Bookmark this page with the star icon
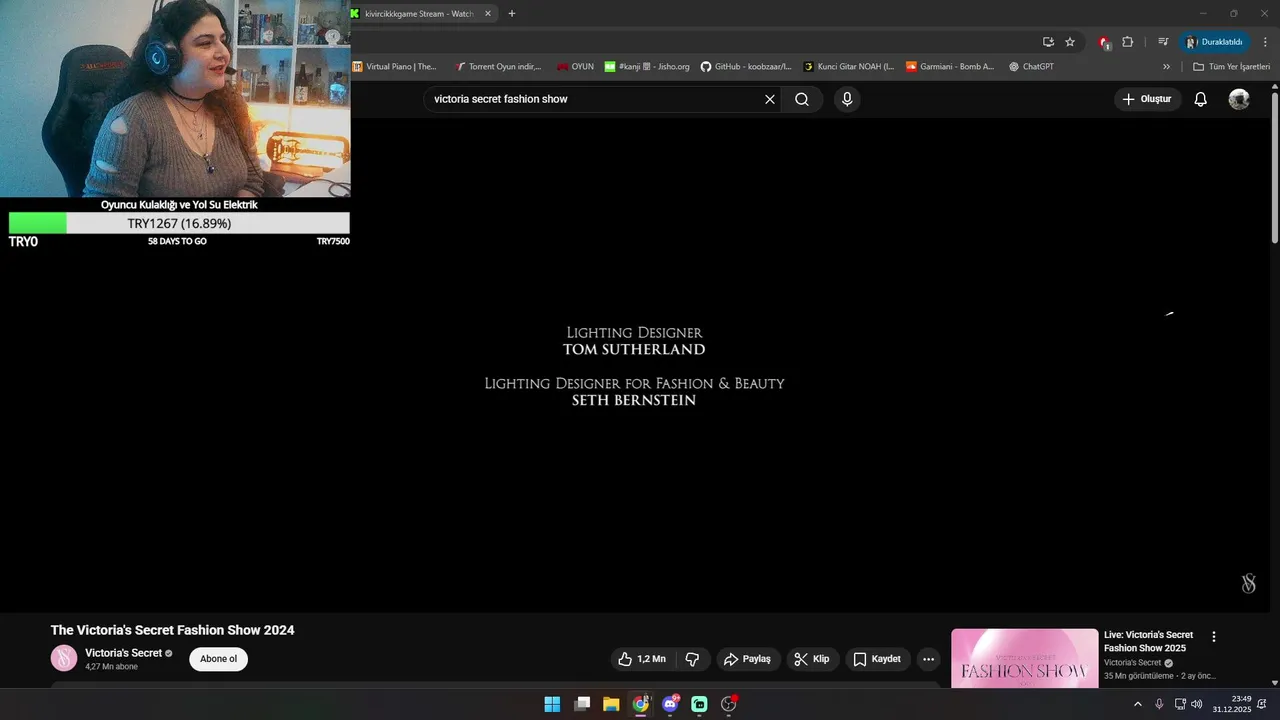This screenshot has width=1280, height=720. pos(1070,42)
